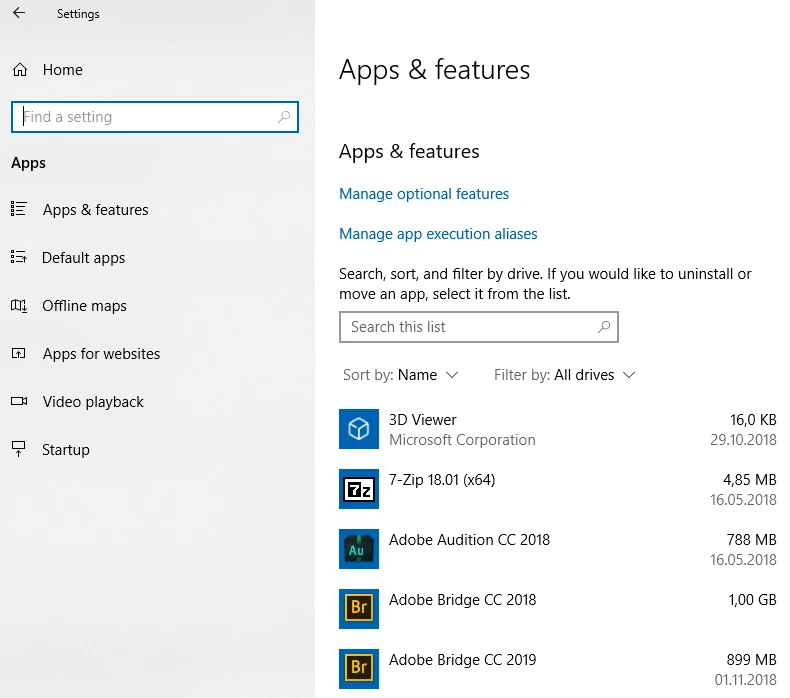The height and width of the screenshot is (698, 790).
Task: Open Startup section
Action: point(66,450)
